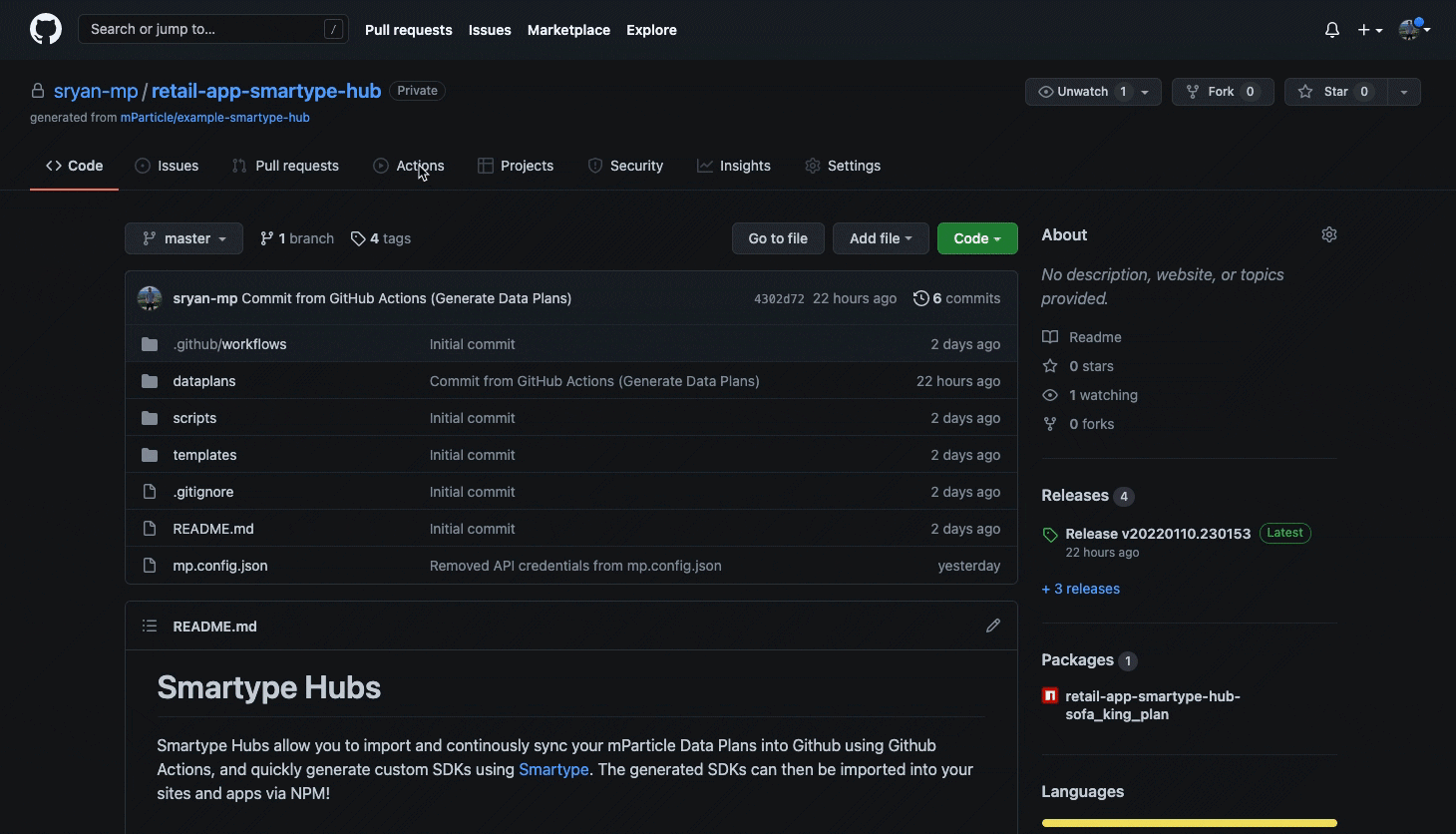Screen dimensions: 1456x834
Task: Open the plus create-new dropdown
Action: pos(1369,30)
